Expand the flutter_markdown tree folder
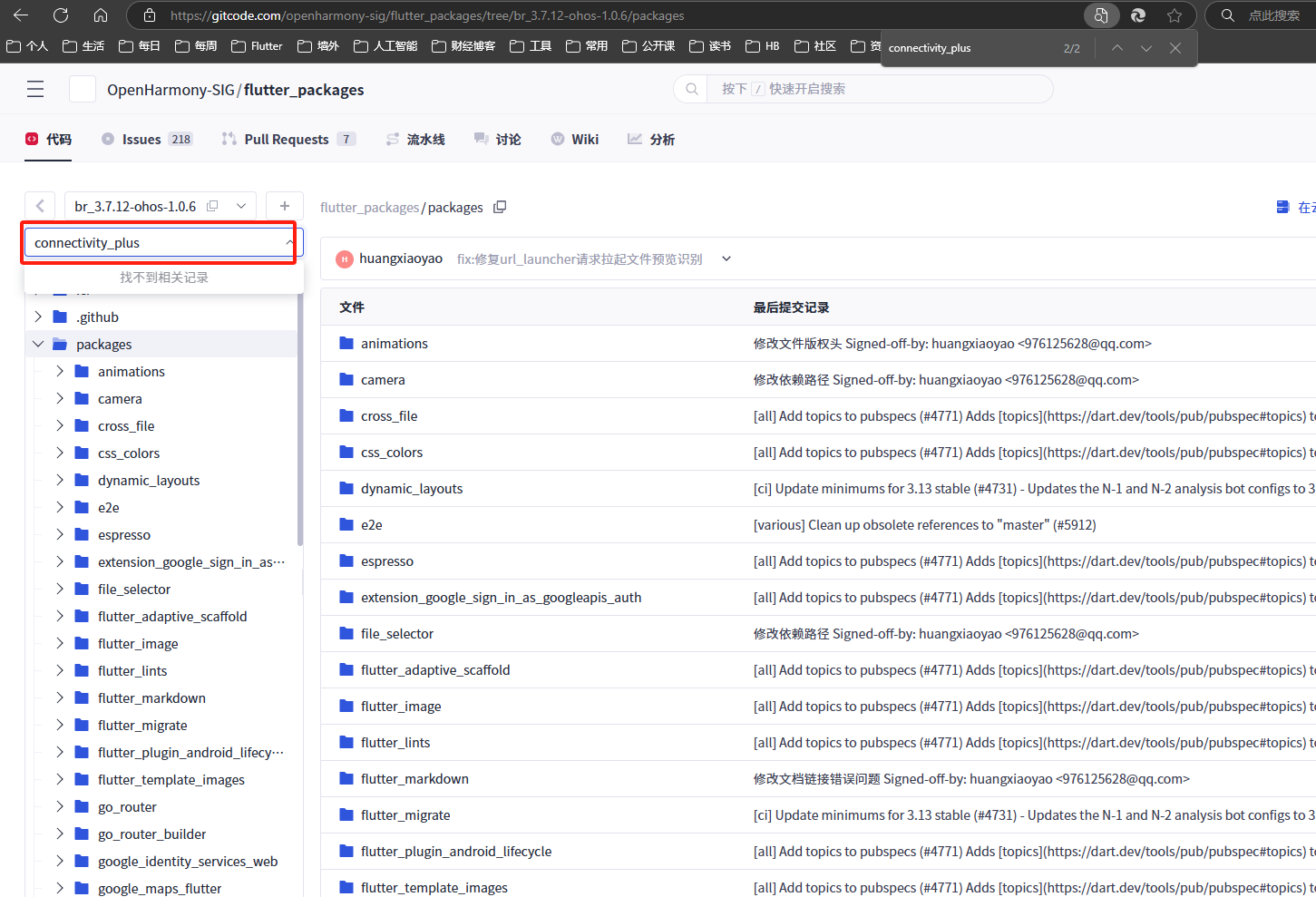This screenshot has width=1316, height=897. (x=60, y=697)
